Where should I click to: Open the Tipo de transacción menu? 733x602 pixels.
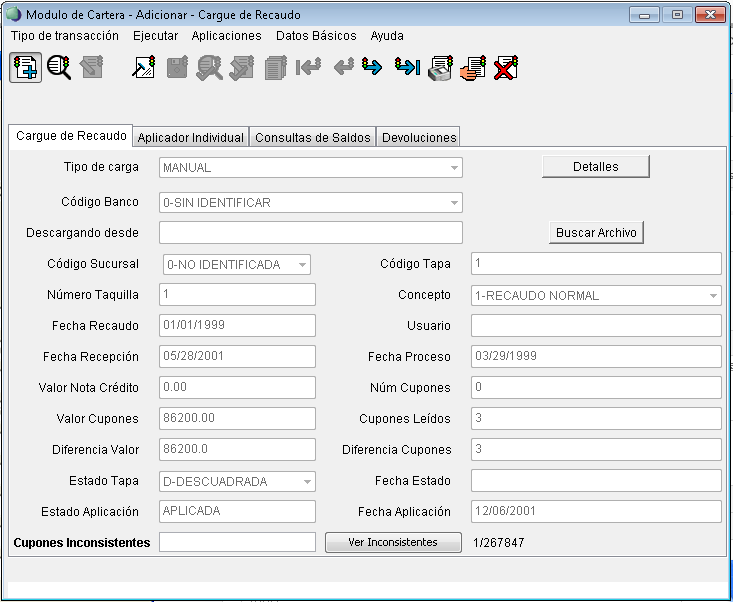[x=65, y=36]
